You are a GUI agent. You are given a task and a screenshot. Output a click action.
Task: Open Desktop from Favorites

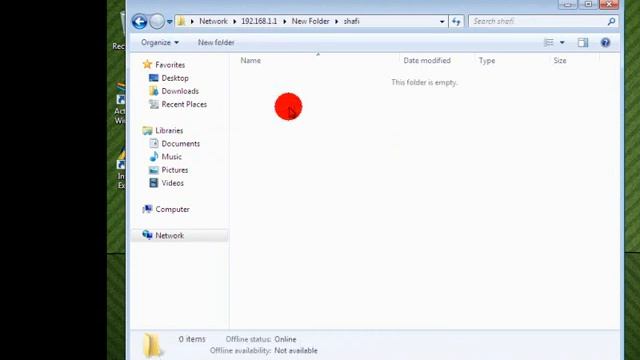point(175,78)
